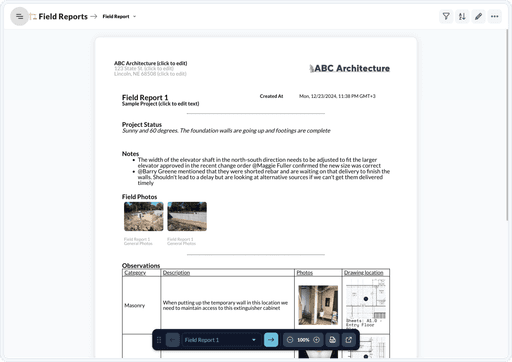Zoom in with the plus icon
Image resolution: width=512 pixels, height=362 pixels.
317,340
